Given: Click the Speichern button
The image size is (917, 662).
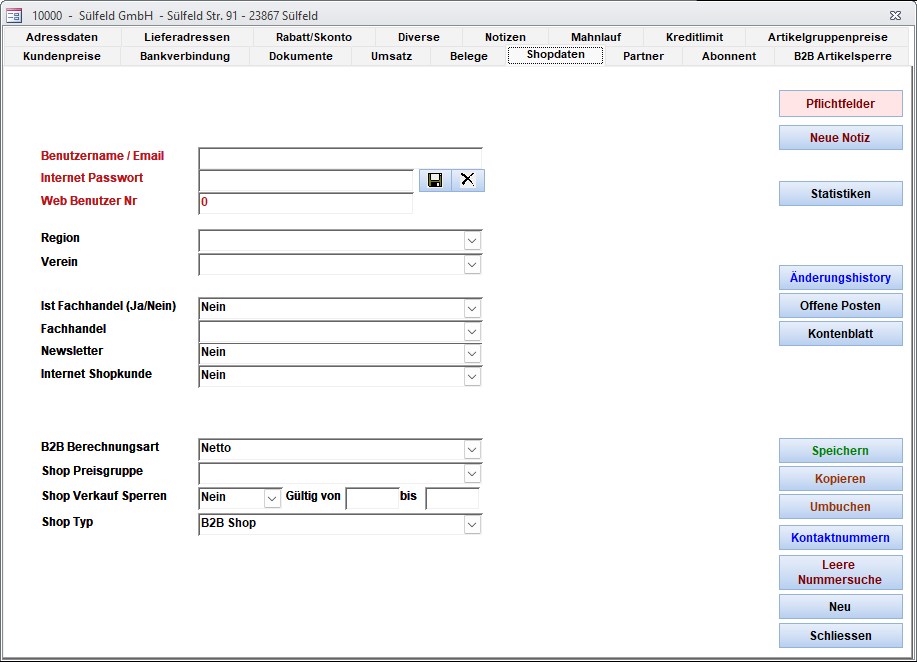Looking at the screenshot, I should 840,451.
